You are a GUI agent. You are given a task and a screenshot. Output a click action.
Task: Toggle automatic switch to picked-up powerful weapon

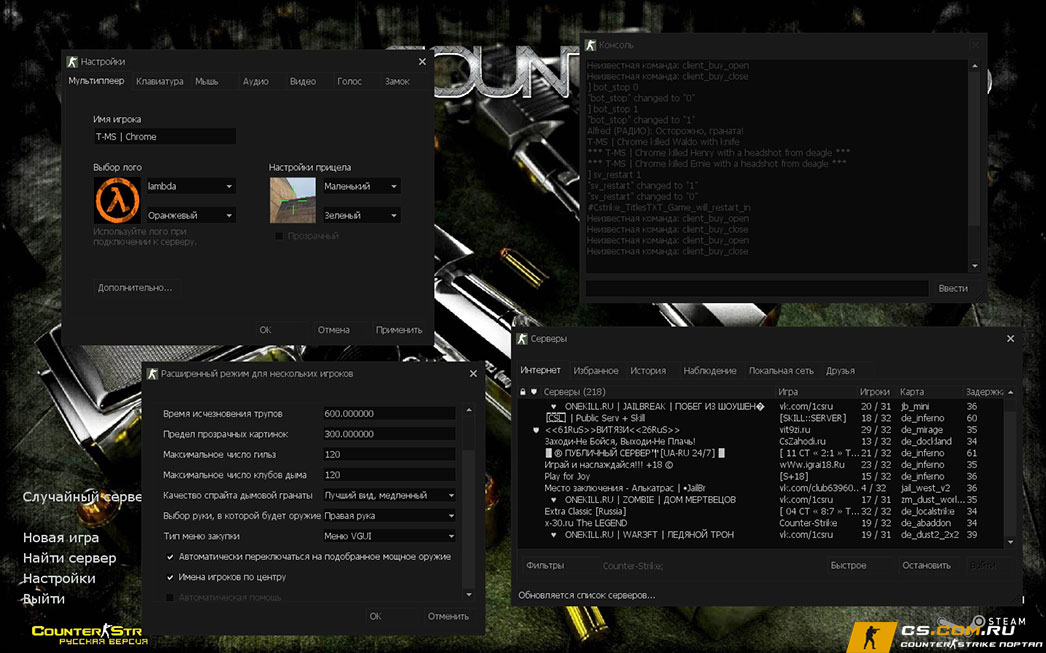point(170,557)
